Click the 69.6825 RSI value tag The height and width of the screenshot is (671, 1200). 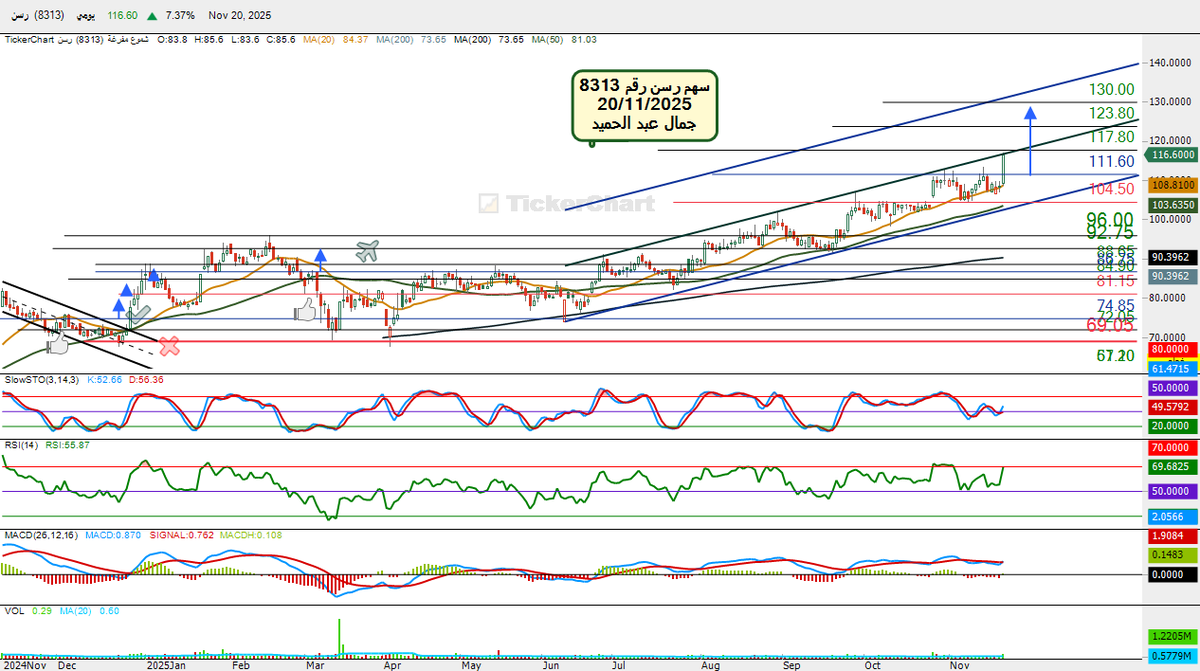click(1172, 466)
